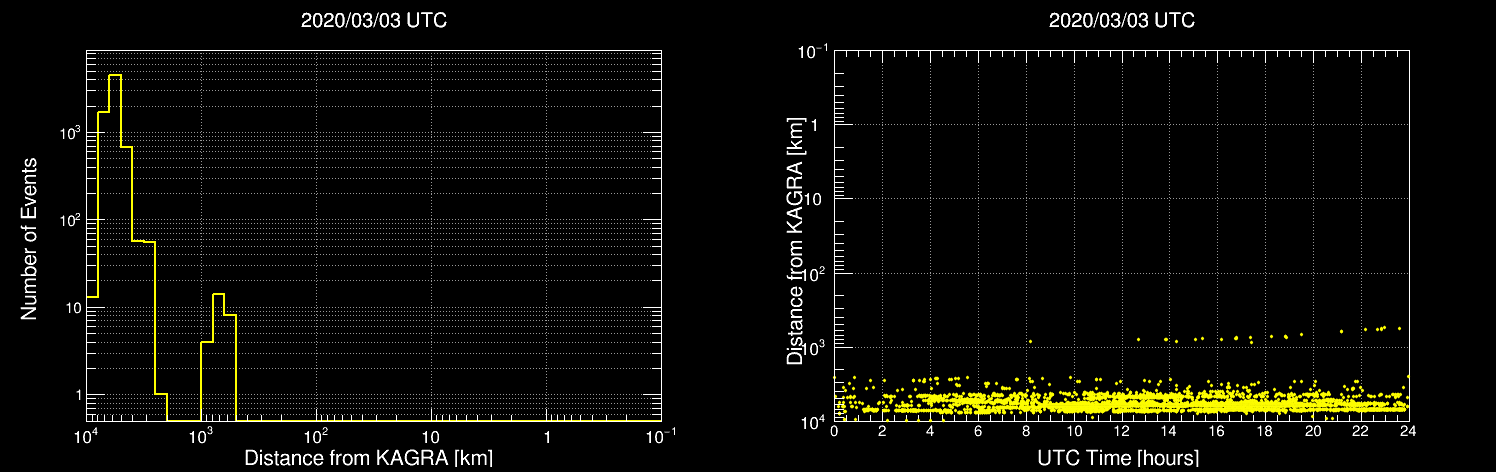Click the right scatter plot title "2020/03/03 UTC"

tap(1122, 21)
